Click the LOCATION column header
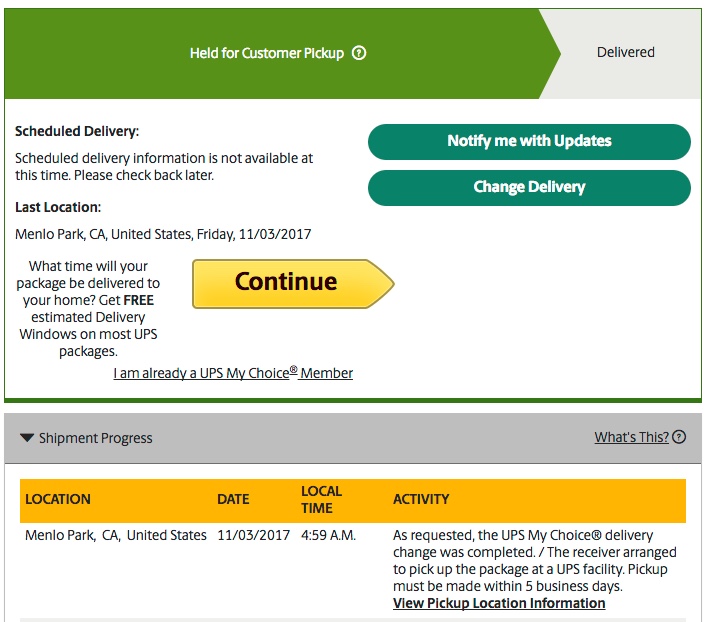The image size is (707, 622). 58,499
